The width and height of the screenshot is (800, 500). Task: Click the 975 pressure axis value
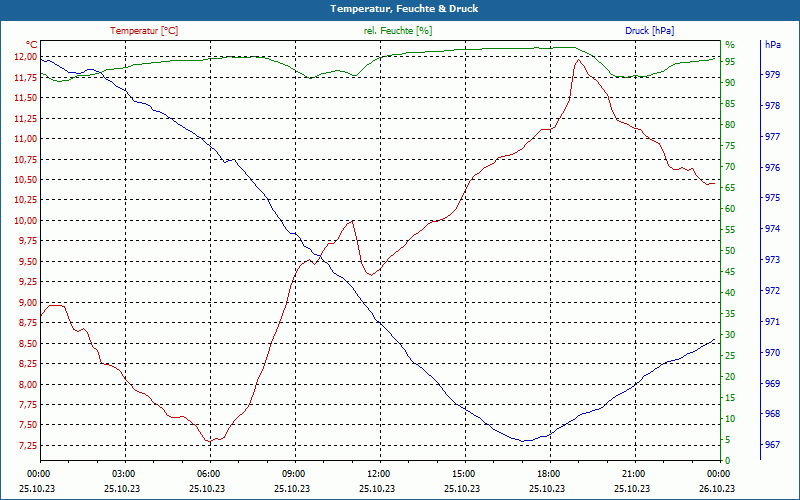point(773,197)
